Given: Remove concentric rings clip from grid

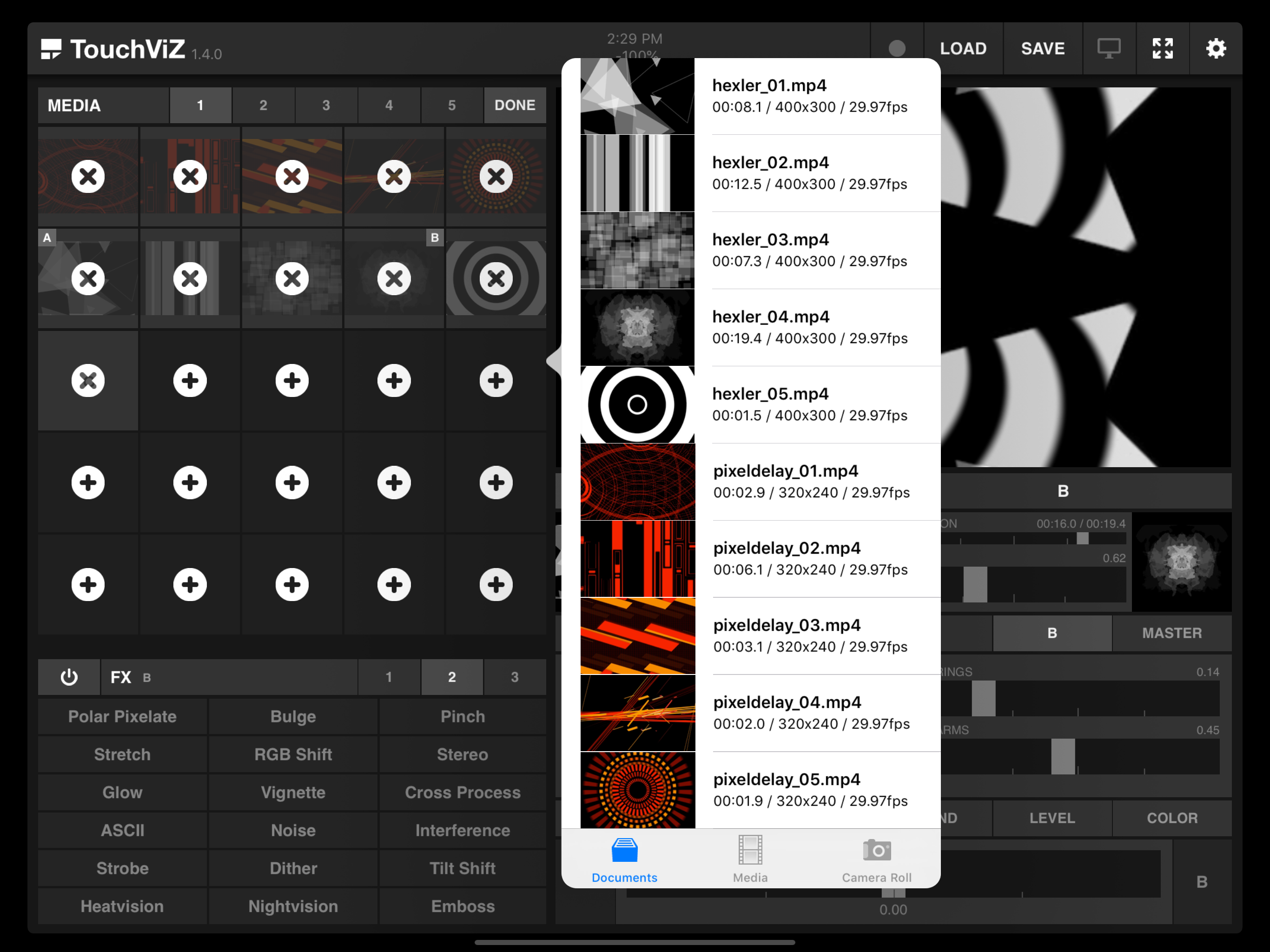Looking at the screenshot, I should coord(496,279).
